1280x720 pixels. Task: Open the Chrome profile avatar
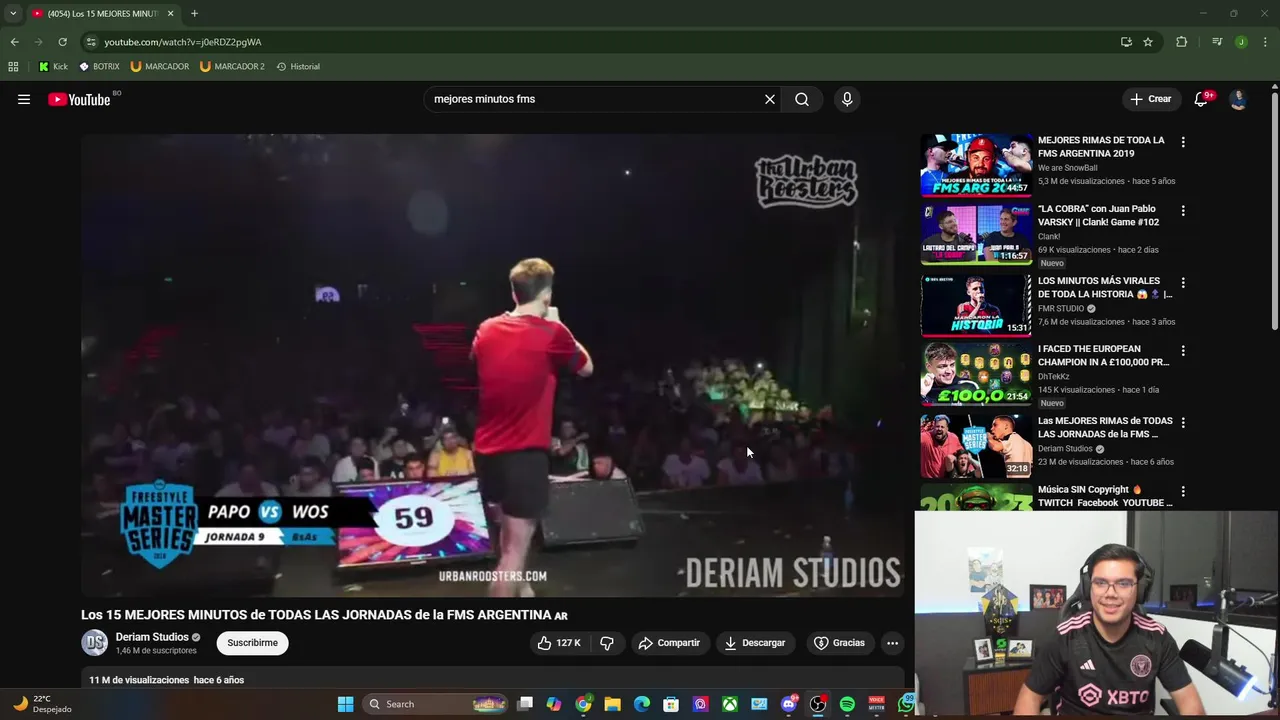(1241, 42)
